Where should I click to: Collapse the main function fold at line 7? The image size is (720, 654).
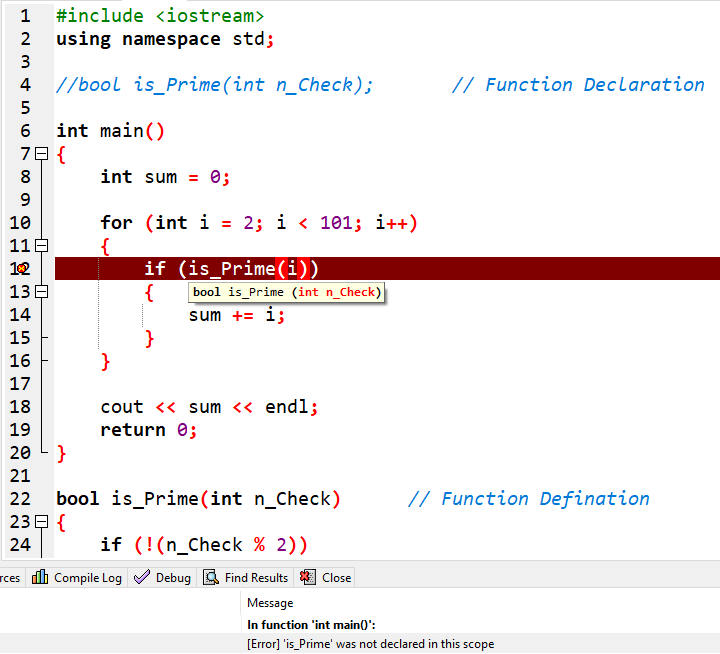42,153
